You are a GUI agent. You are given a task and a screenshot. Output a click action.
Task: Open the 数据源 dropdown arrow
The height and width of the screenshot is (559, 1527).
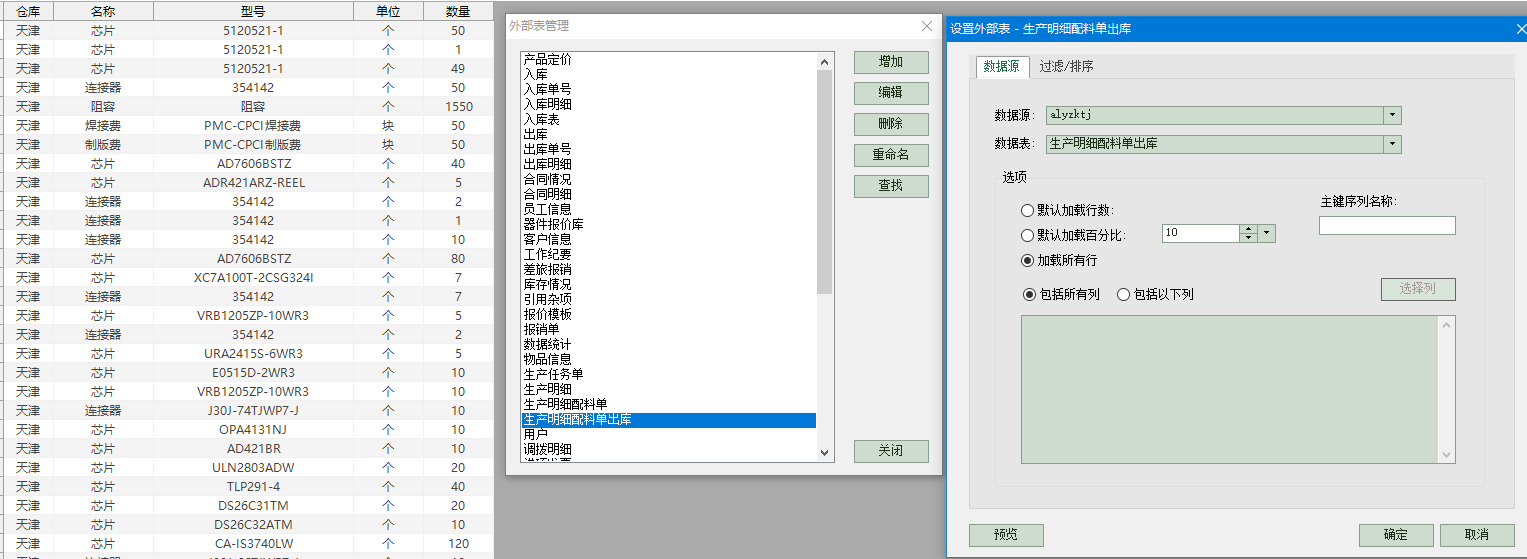click(x=1393, y=115)
